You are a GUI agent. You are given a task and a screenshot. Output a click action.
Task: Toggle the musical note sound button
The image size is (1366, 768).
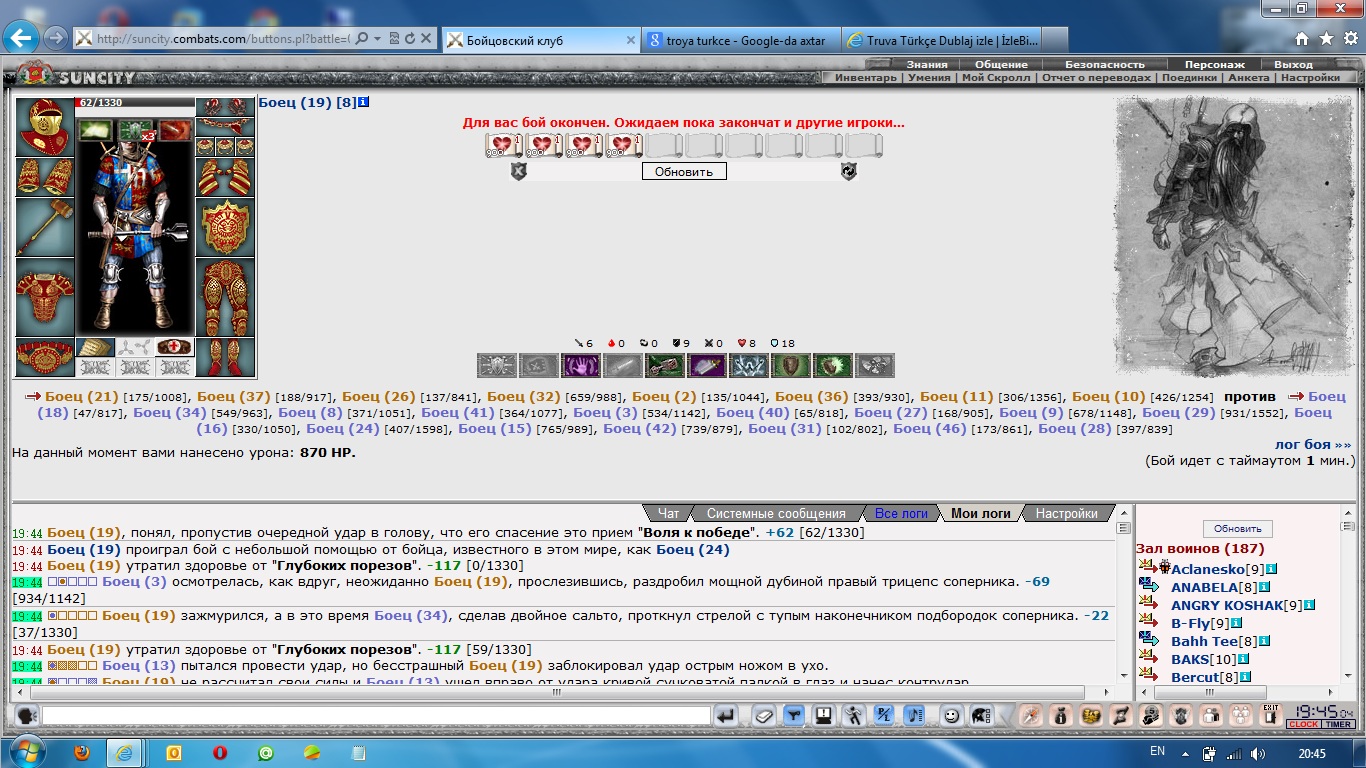[913, 715]
